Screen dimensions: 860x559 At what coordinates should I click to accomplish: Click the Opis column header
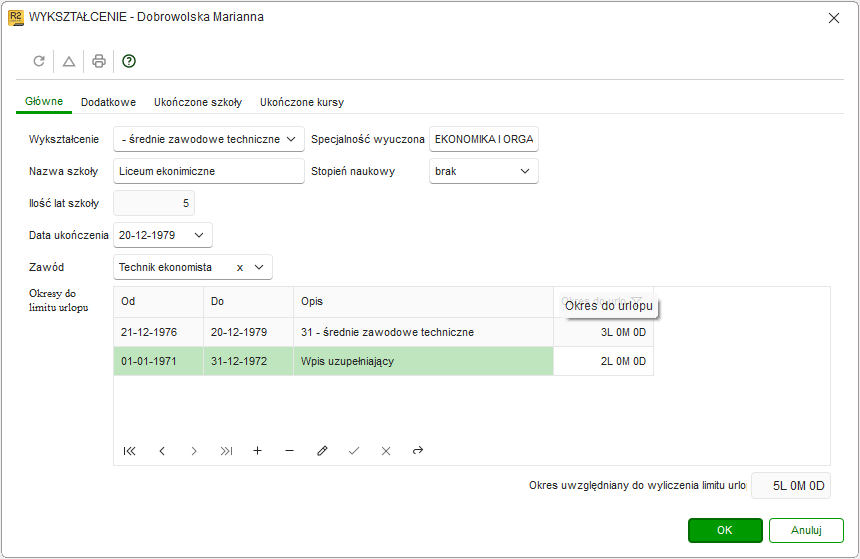423,302
